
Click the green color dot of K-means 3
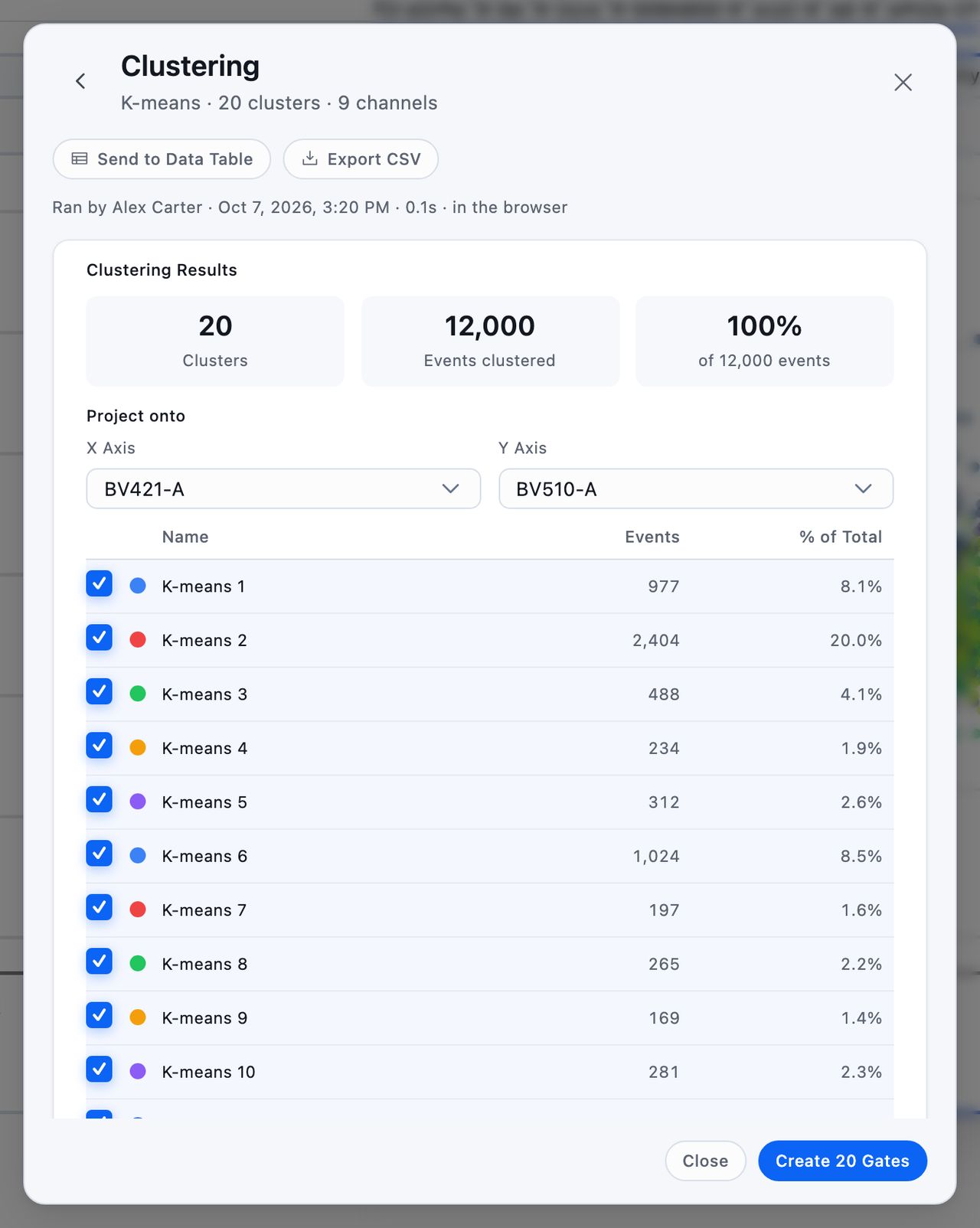click(138, 694)
